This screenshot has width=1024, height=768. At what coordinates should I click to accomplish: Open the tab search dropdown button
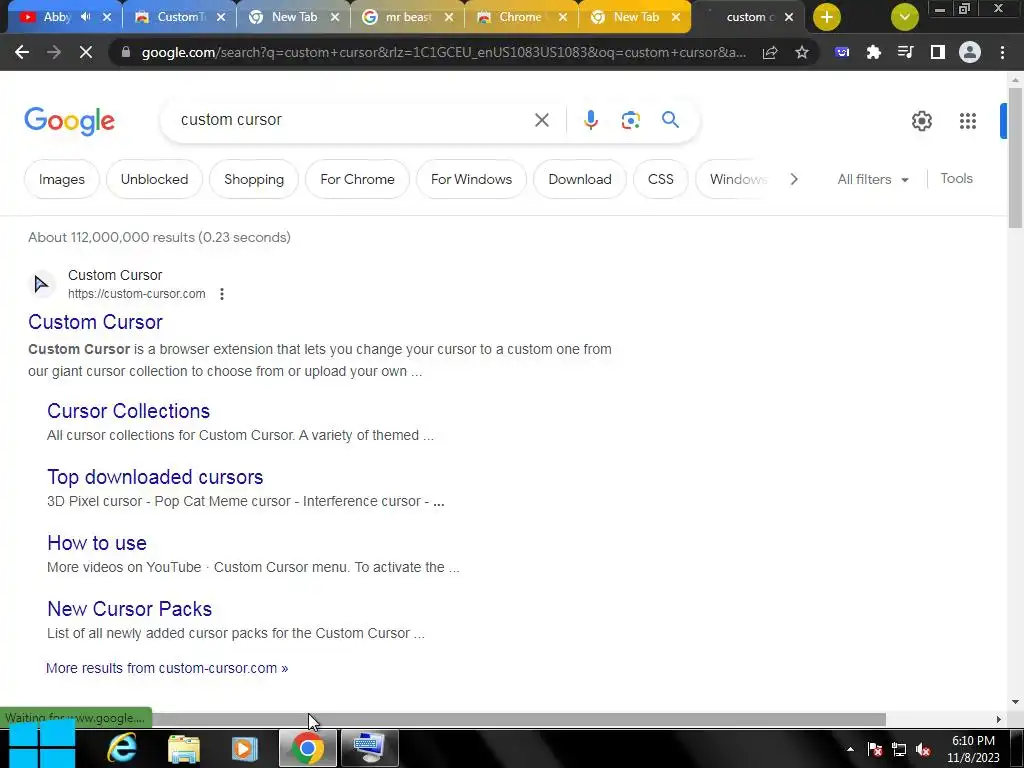(904, 17)
